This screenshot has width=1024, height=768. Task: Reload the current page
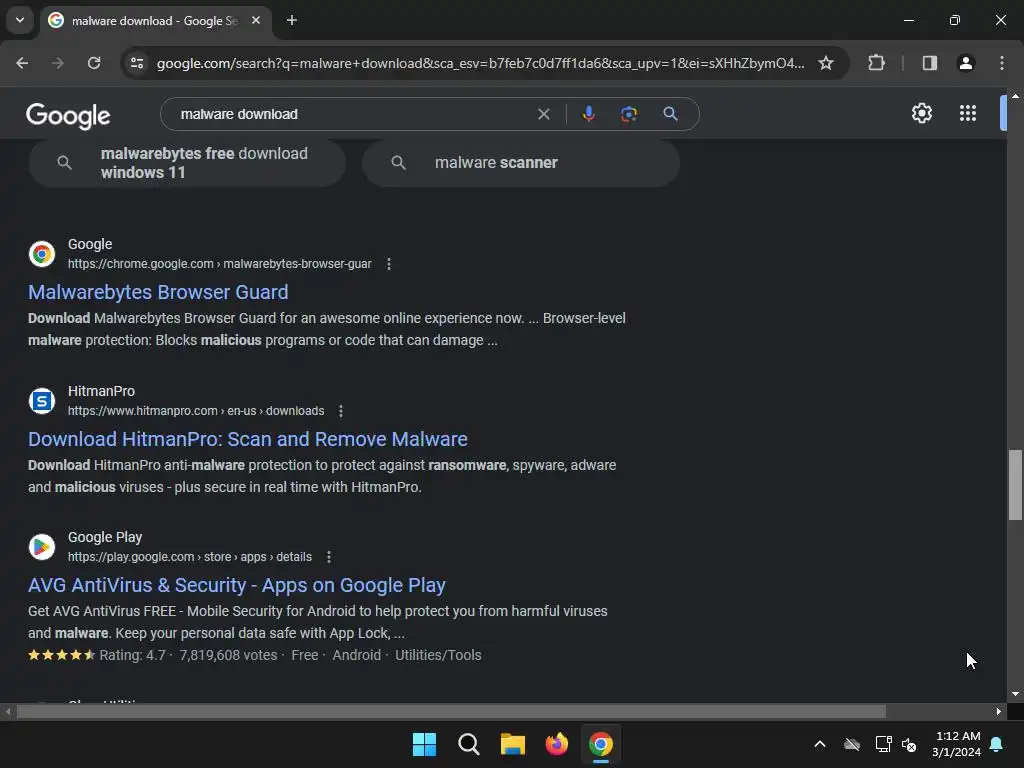tap(94, 63)
